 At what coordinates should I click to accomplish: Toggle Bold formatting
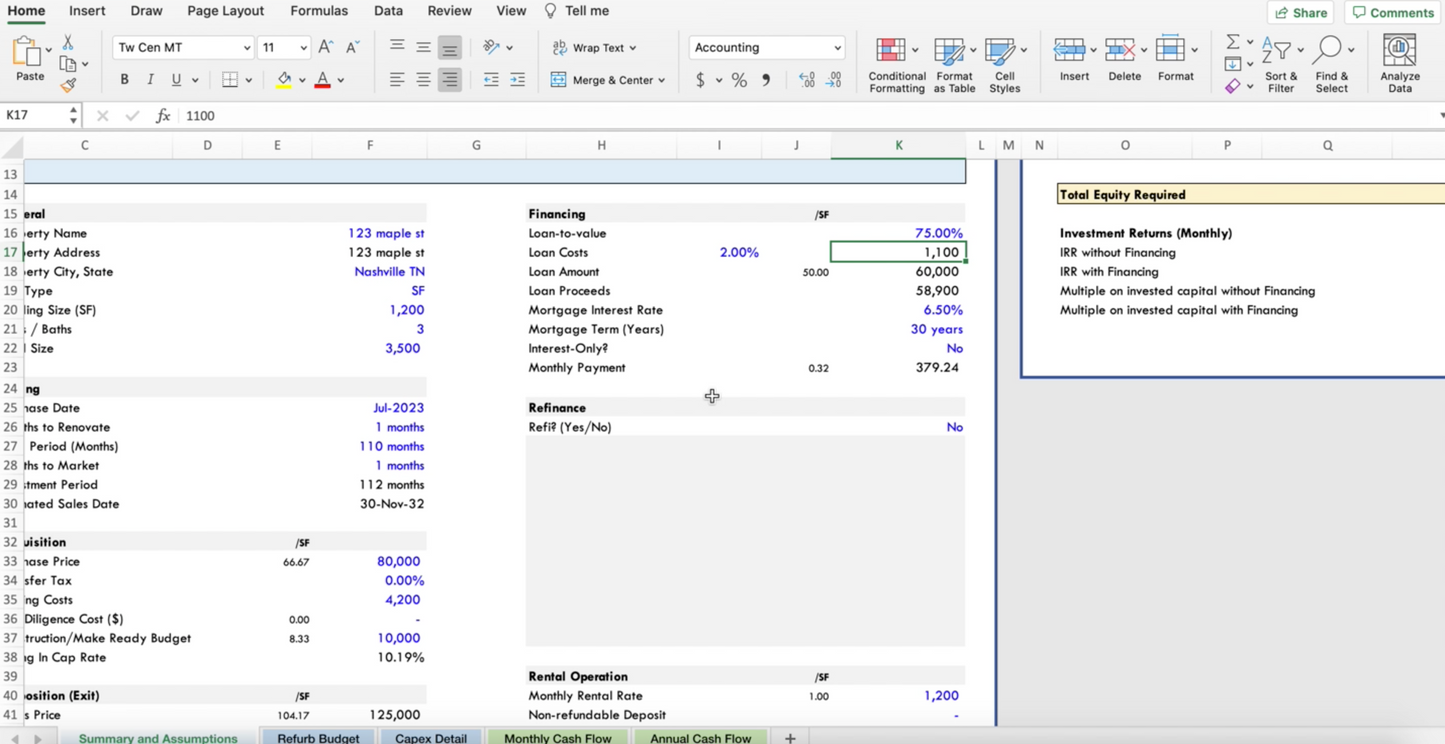124,80
